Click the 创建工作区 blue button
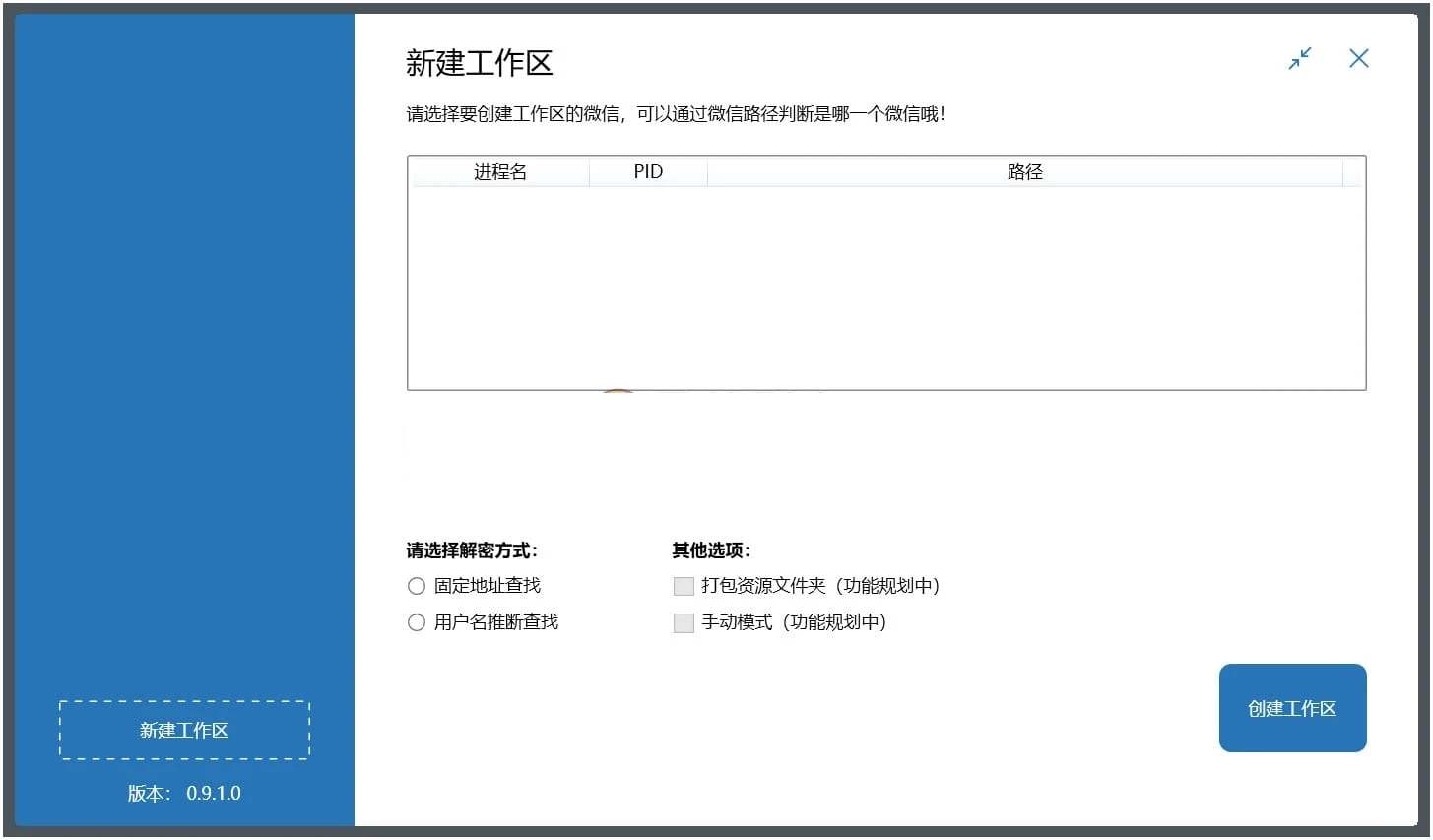The width and height of the screenshot is (1433, 840). click(1292, 708)
